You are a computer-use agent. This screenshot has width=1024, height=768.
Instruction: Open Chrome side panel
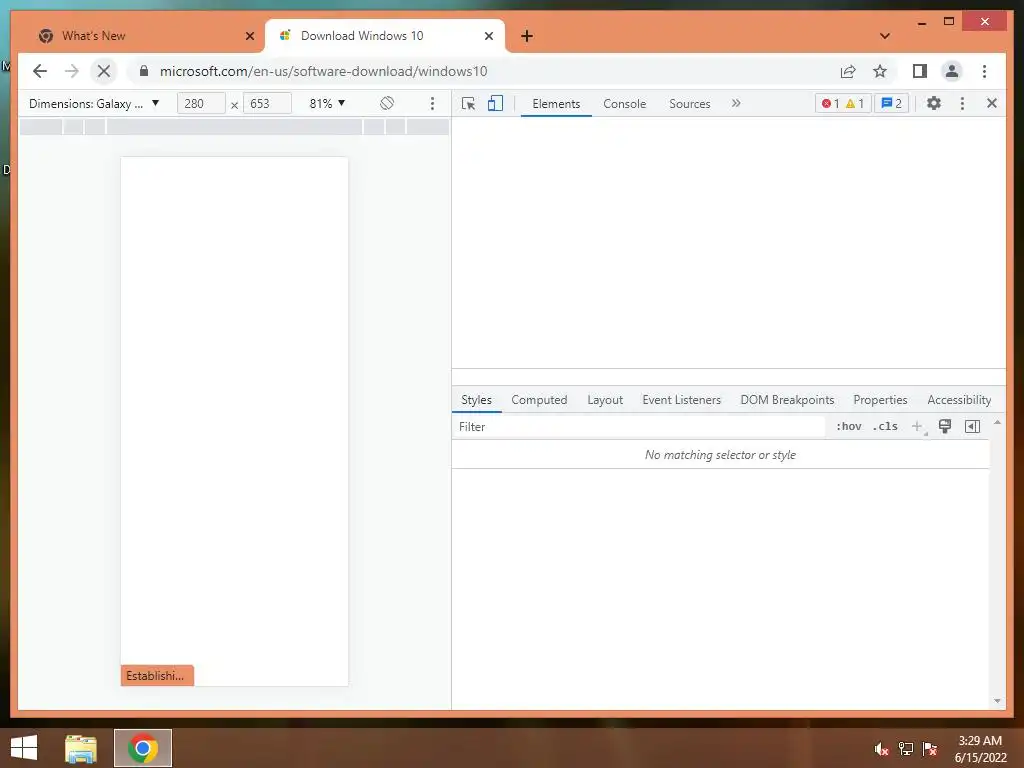click(920, 71)
